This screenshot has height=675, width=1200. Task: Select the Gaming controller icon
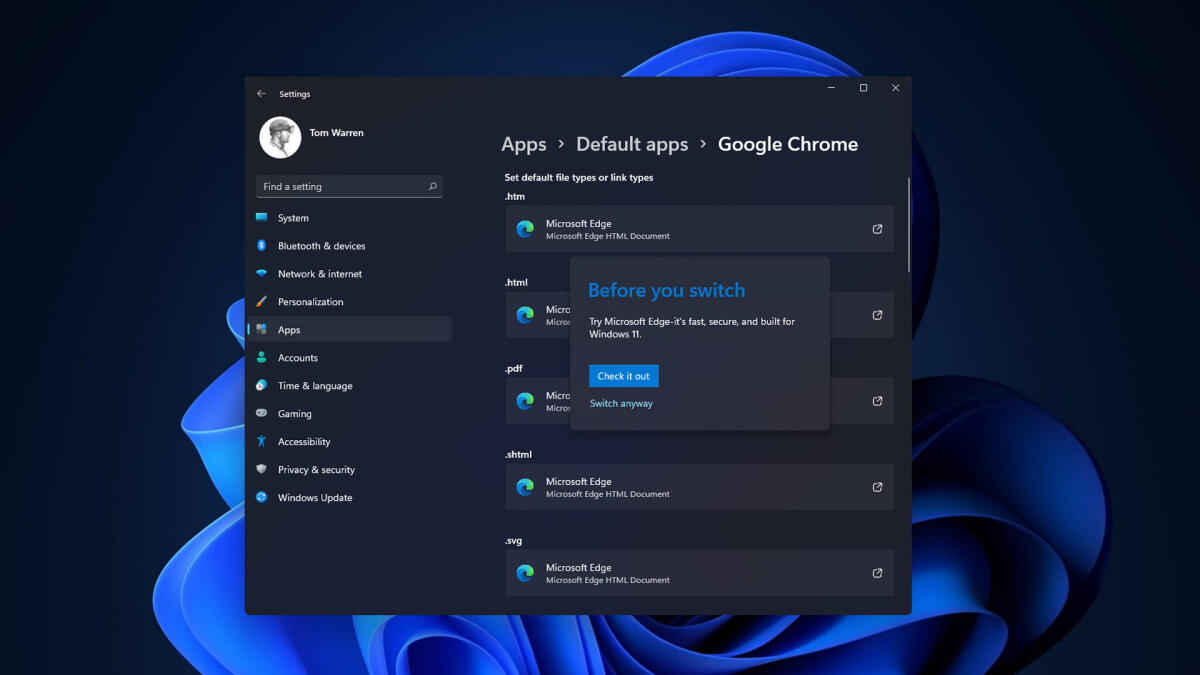click(262, 413)
